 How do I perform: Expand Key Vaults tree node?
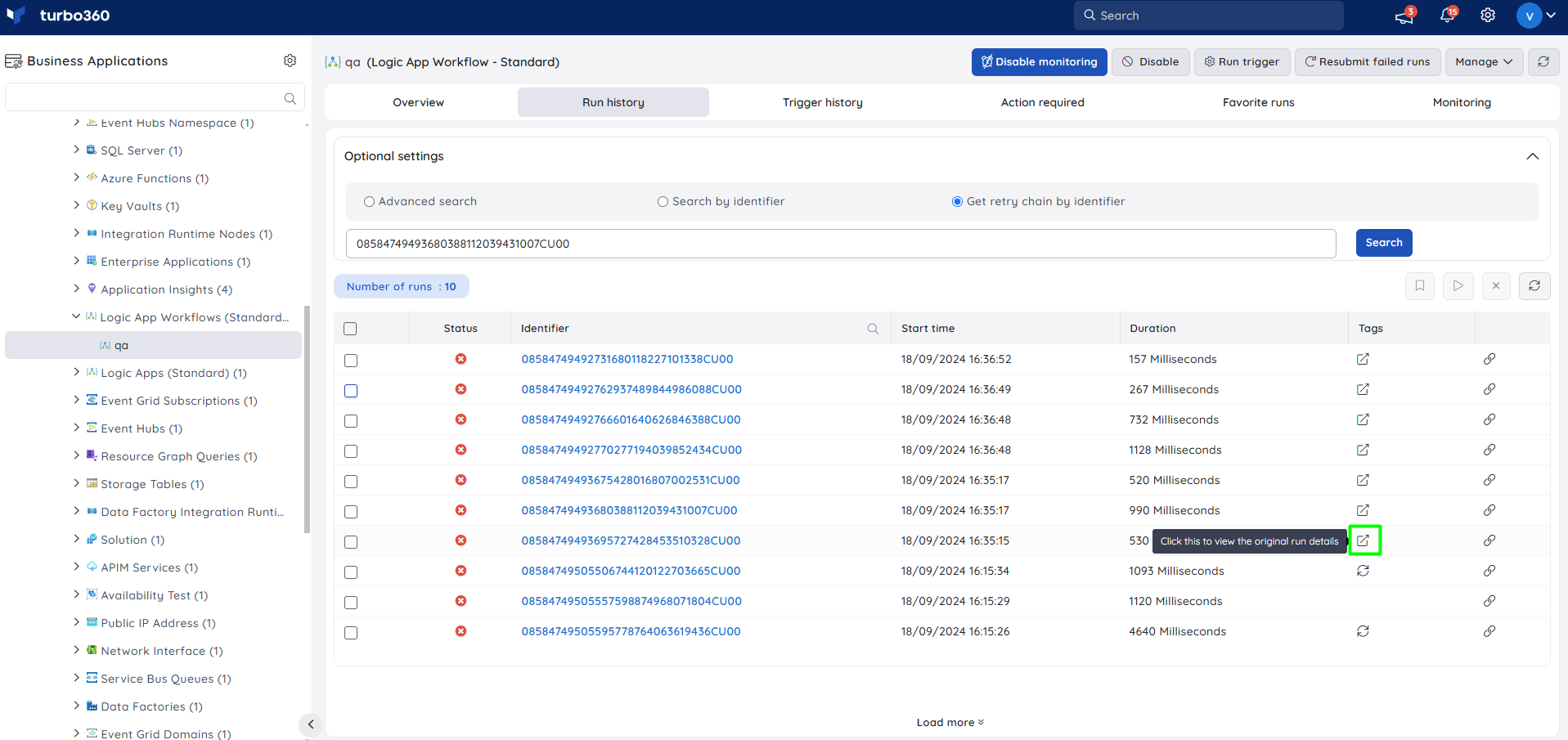tap(76, 205)
